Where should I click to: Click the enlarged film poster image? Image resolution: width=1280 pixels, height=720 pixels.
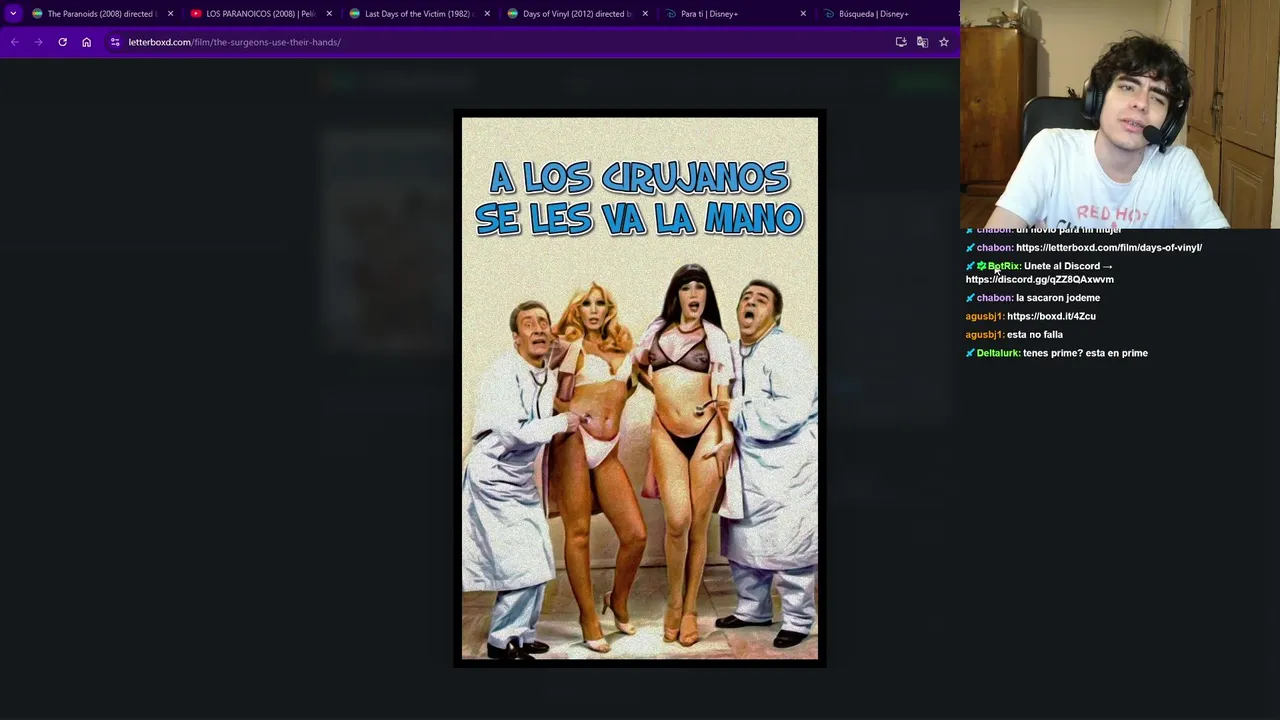coord(640,388)
